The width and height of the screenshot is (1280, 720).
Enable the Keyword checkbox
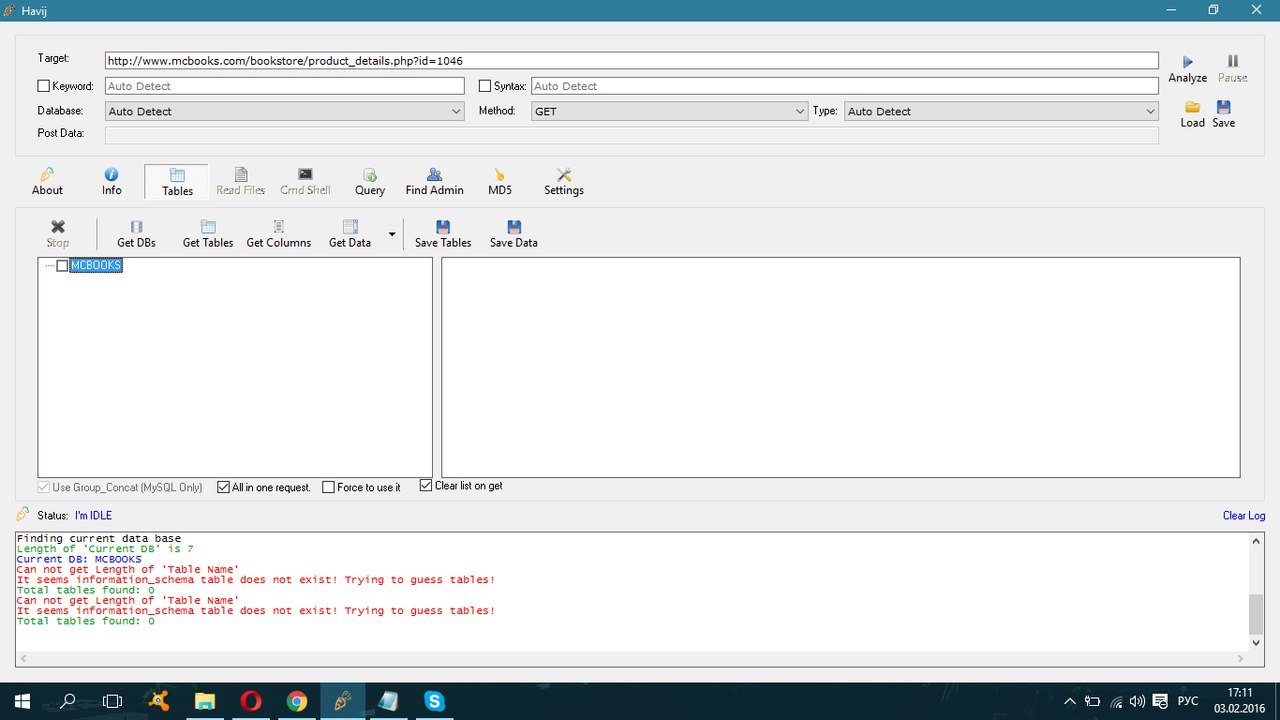tap(43, 86)
